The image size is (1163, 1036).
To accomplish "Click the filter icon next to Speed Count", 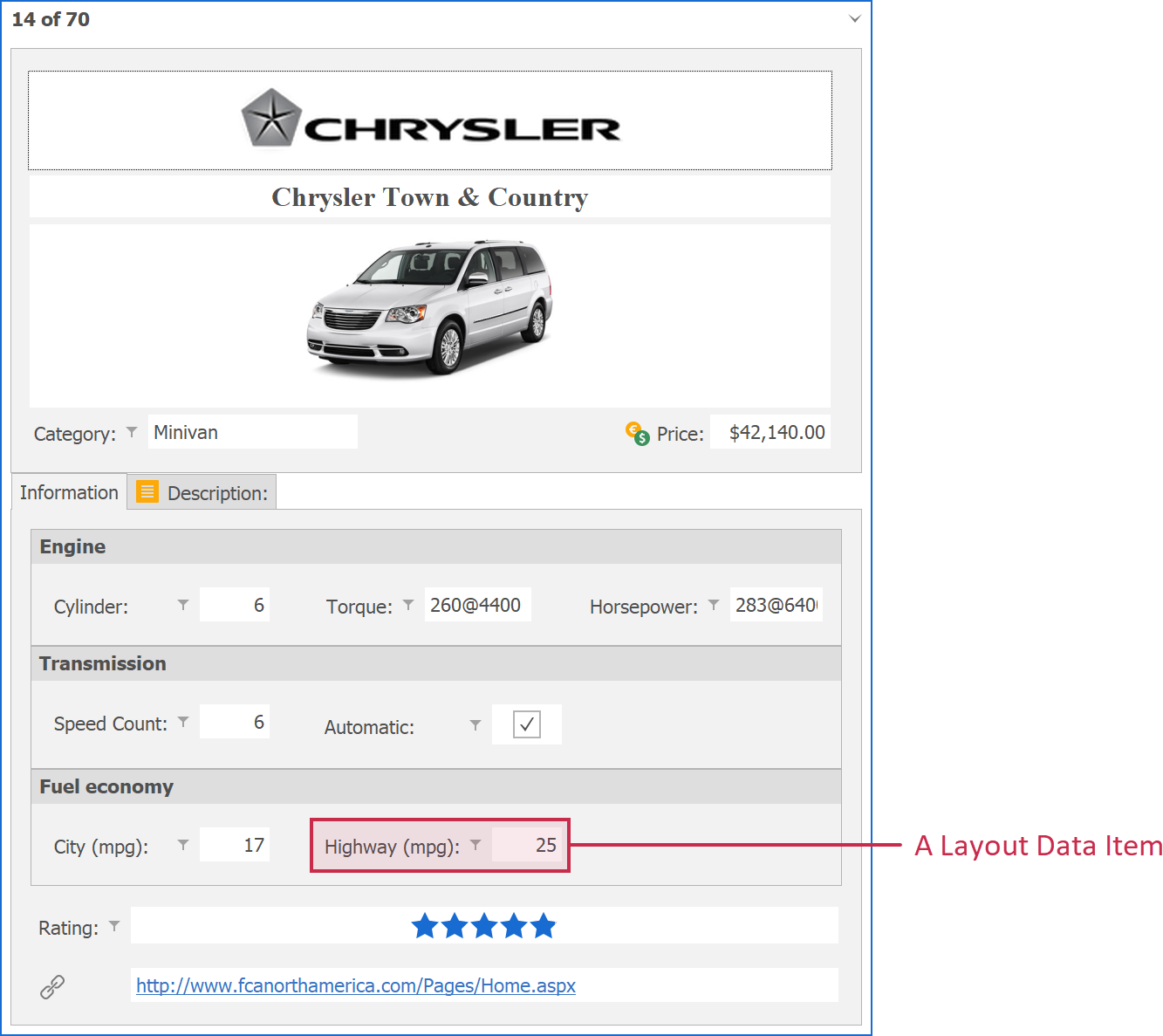I will [183, 722].
